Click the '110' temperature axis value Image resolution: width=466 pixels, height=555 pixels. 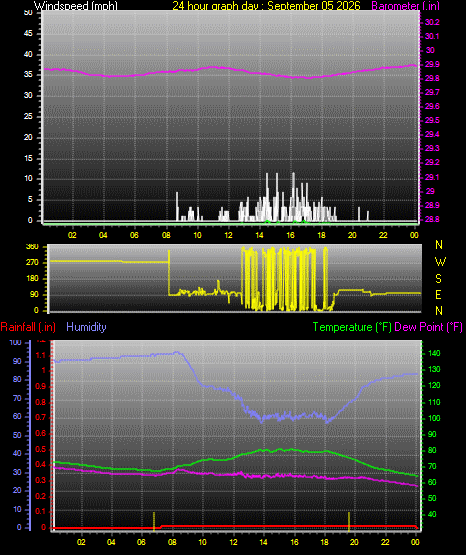(435, 402)
